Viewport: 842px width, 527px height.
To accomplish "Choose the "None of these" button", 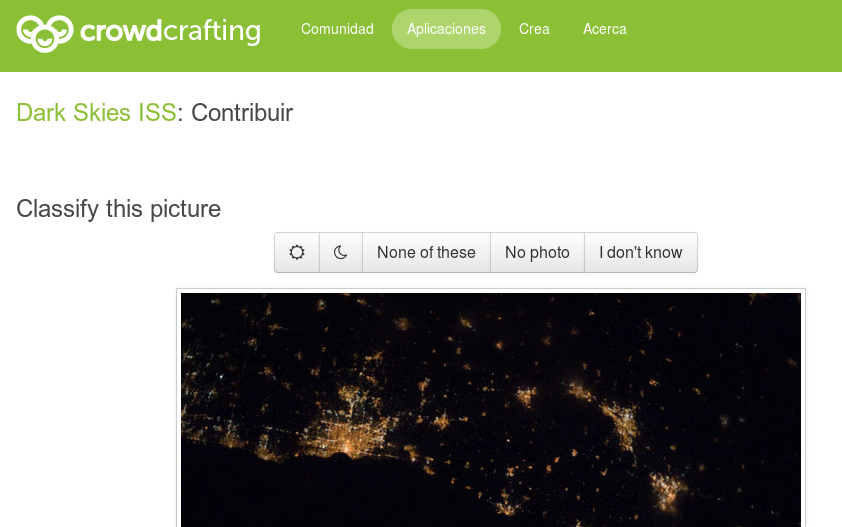I will (426, 252).
